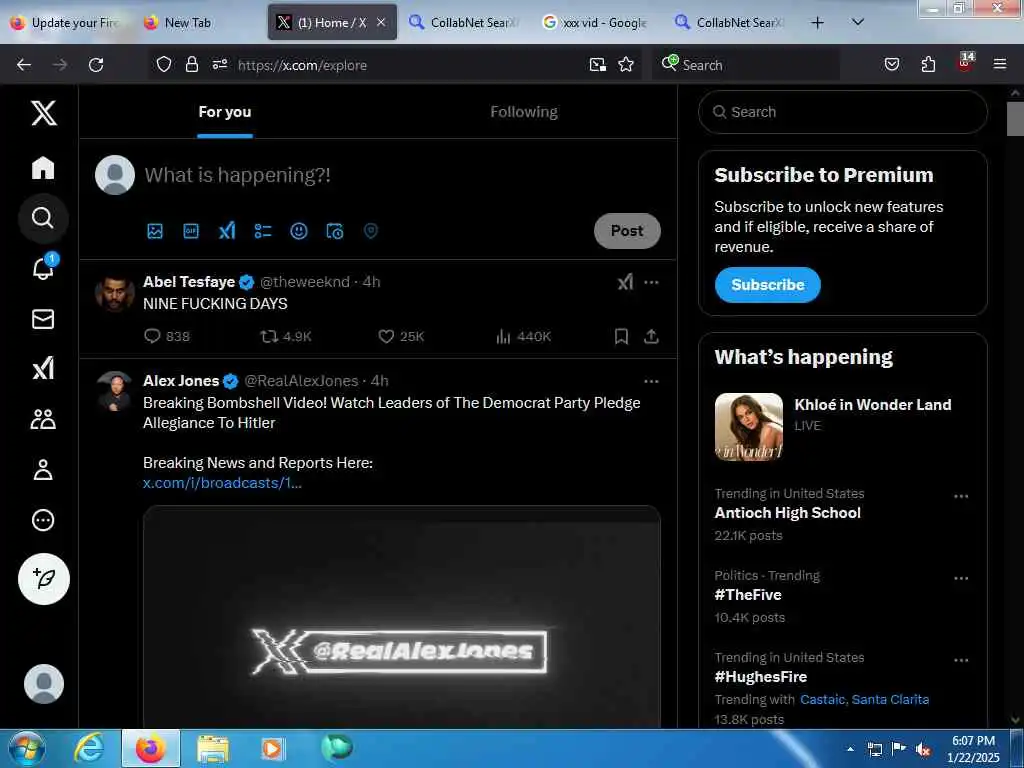Reply to Abel Tesfaye post
Viewport: 1024px width, 768px height.
167,336
